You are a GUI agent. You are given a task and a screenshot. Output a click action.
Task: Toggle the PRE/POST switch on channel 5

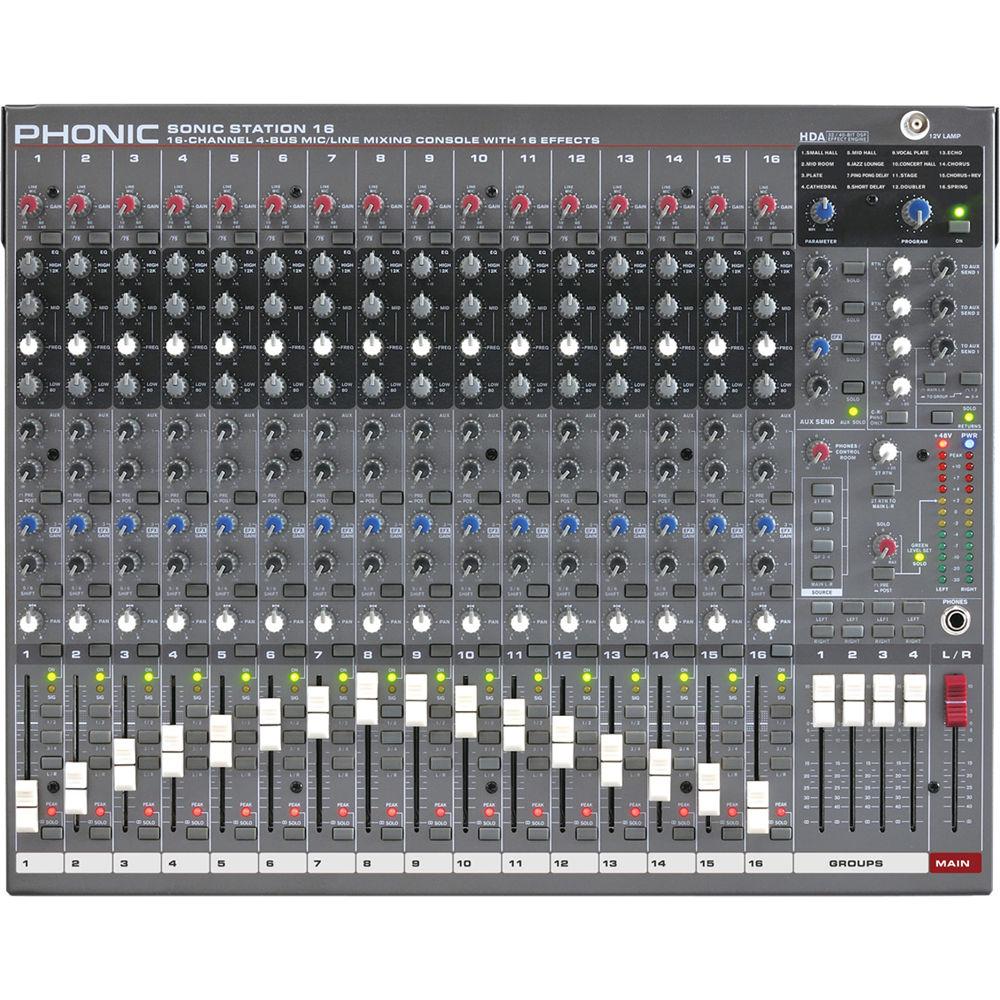coord(246,496)
